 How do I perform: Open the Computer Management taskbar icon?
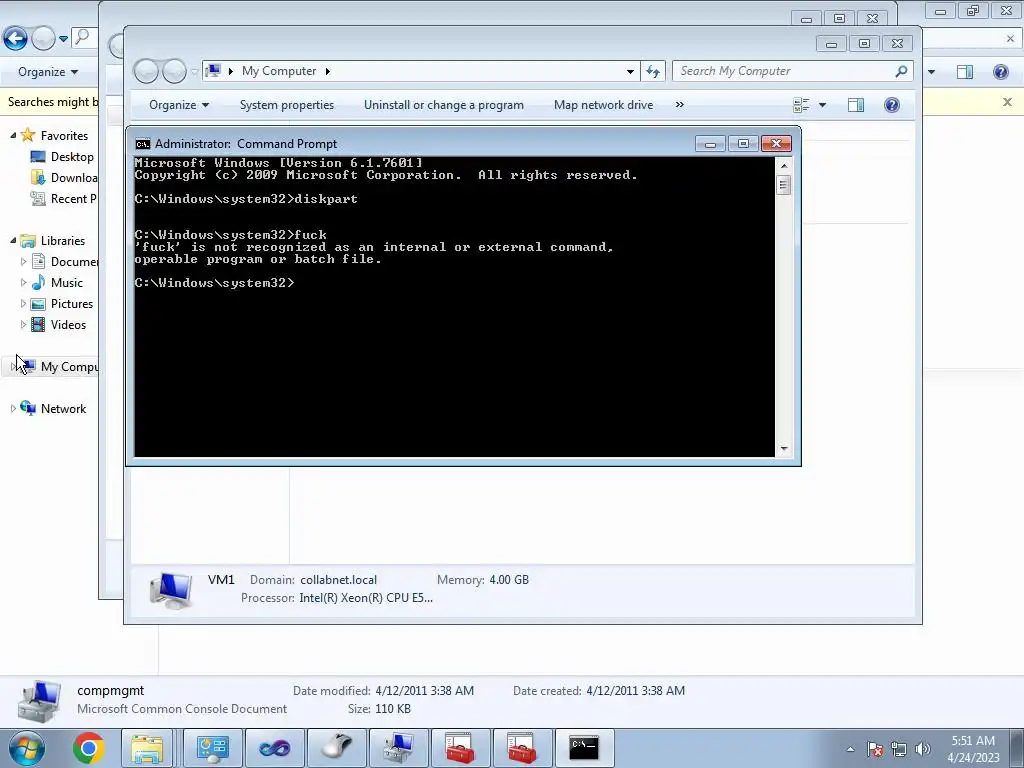pos(398,748)
